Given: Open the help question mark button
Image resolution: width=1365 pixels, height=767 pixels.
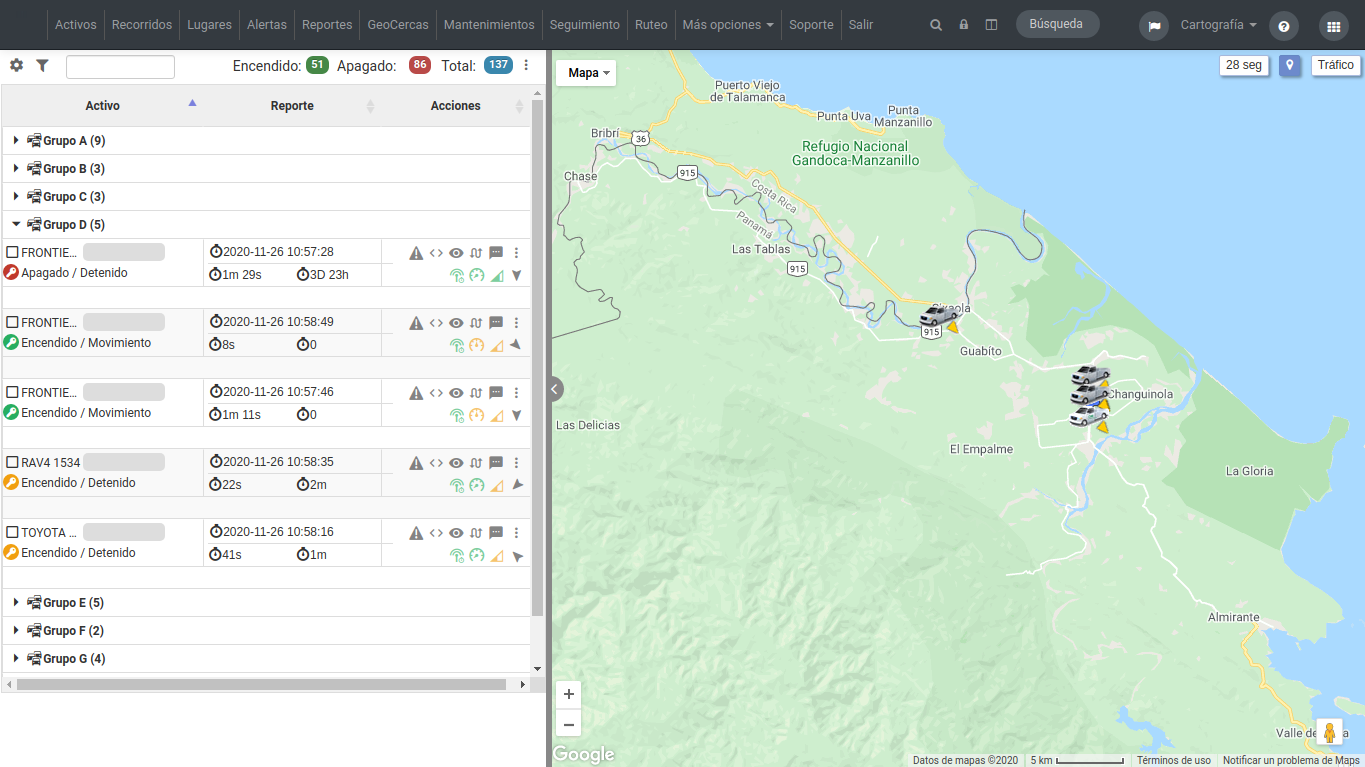Looking at the screenshot, I should (x=1284, y=26).
